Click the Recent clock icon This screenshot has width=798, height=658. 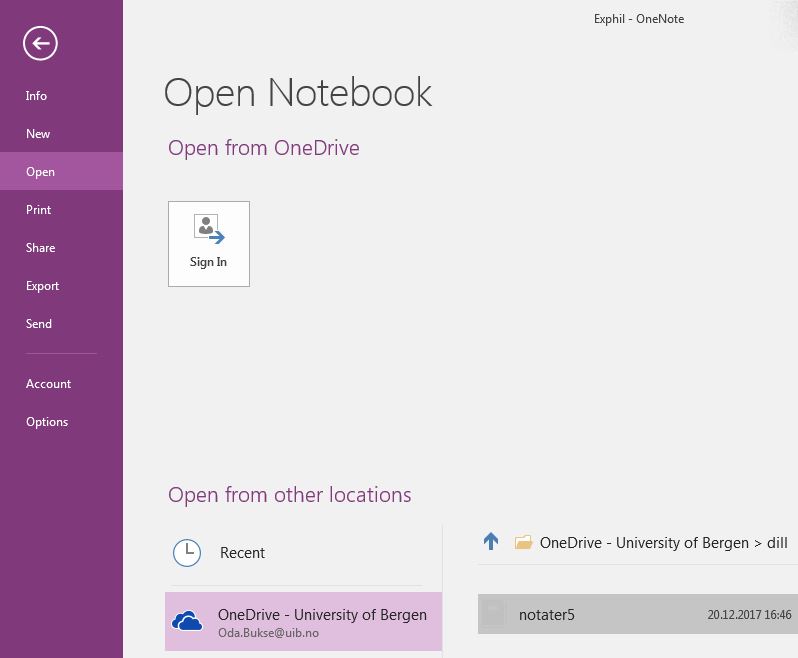coord(187,553)
